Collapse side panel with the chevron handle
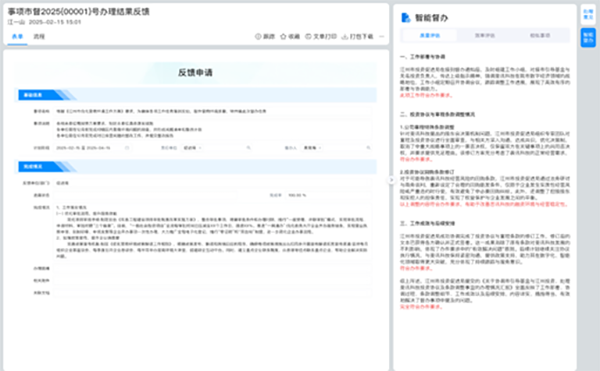 click(x=391, y=180)
